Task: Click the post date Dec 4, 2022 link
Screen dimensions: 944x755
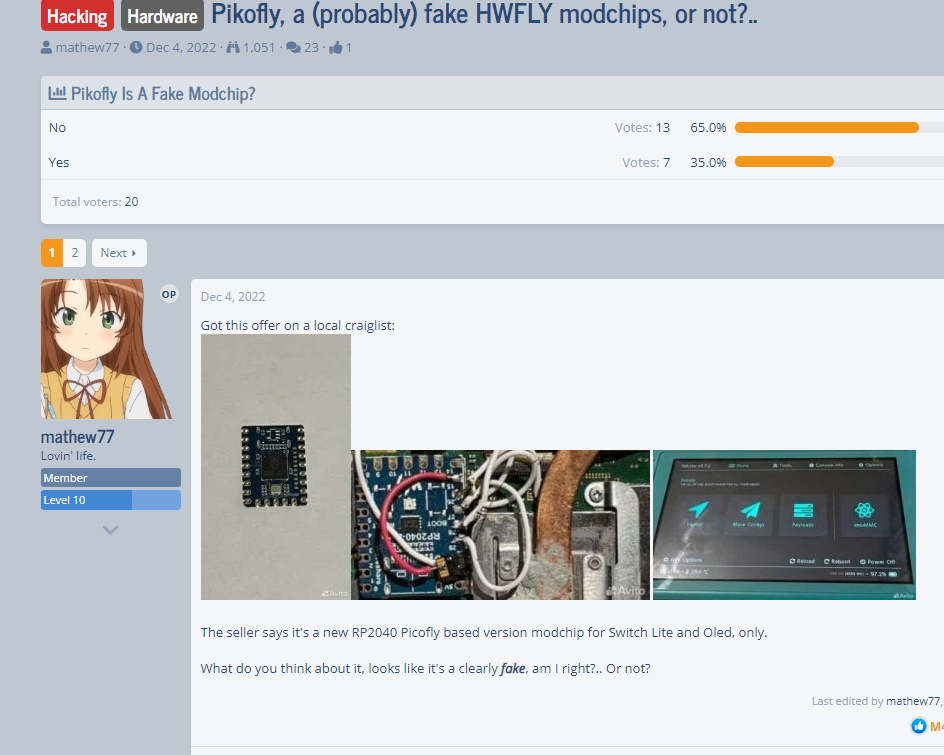Action: pyautogui.click(x=233, y=296)
